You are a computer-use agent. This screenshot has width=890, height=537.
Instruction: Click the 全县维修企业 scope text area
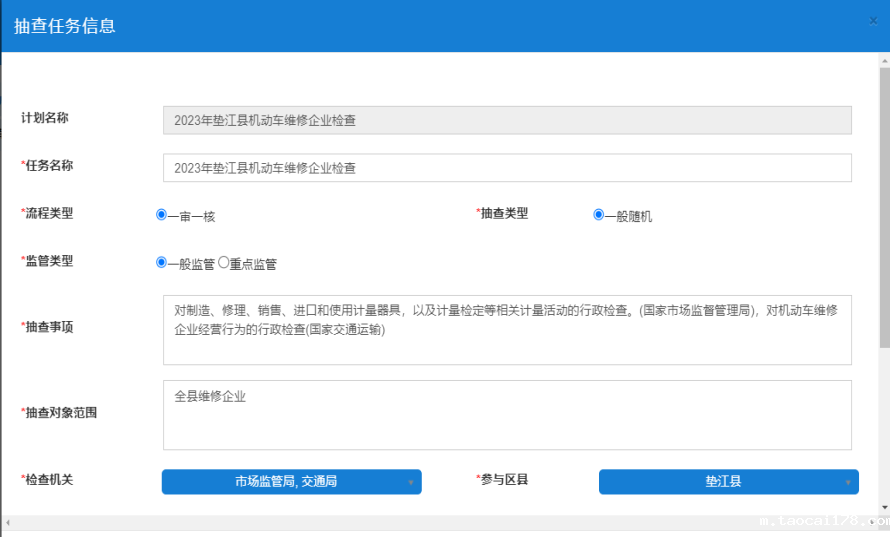click(x=507, y=414)
